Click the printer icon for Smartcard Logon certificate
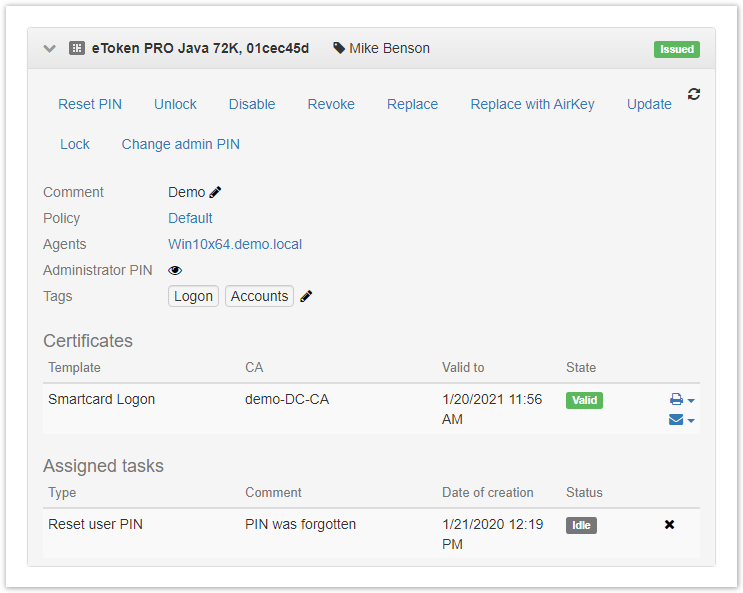 click(676, 400)
